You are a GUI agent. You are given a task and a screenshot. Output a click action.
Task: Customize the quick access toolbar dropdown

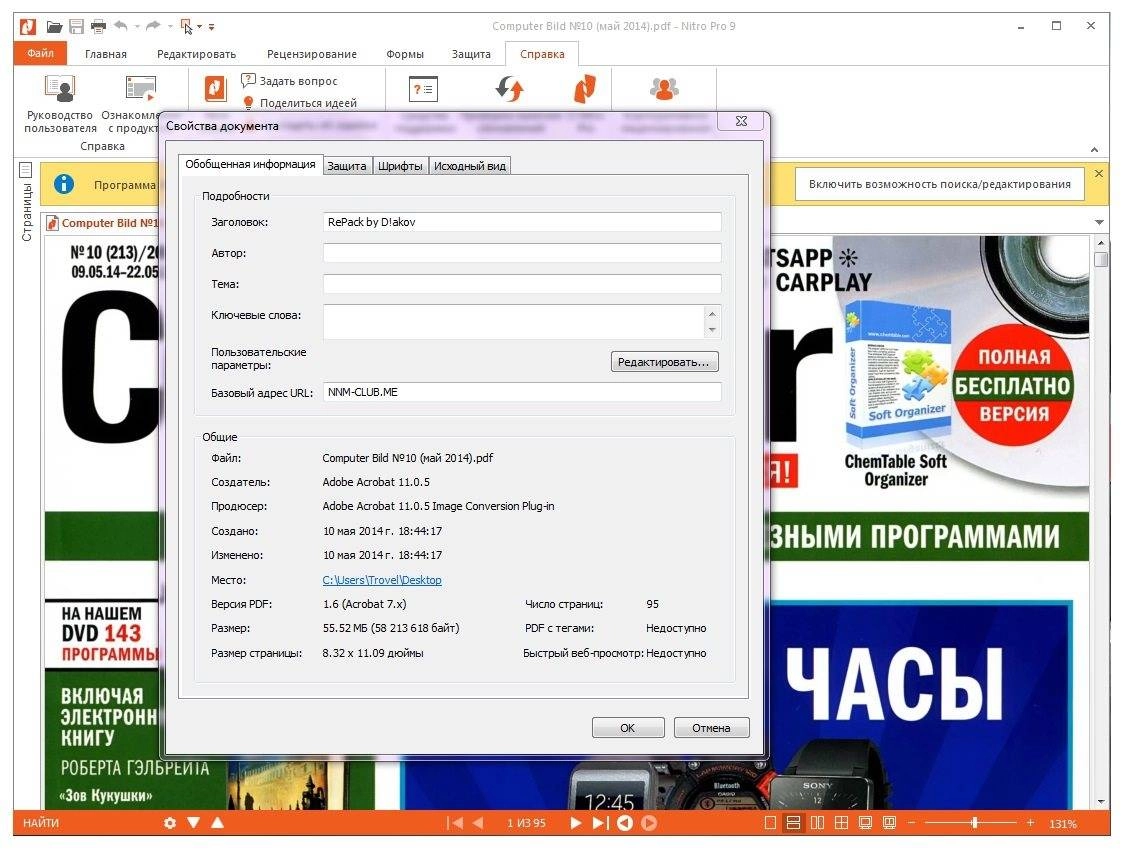point(212,27)
